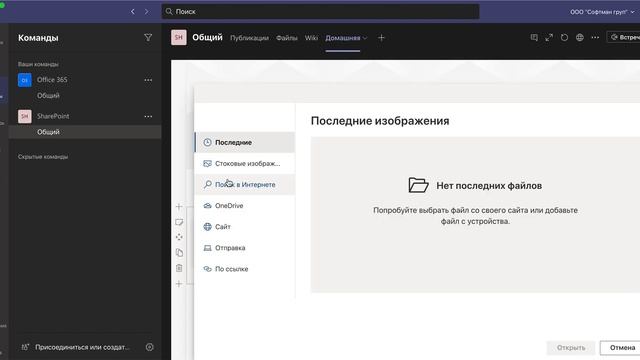Screen dimensions: 640x360
Task: Click the forward navigation arrow
Action: (x=146, y=12)
